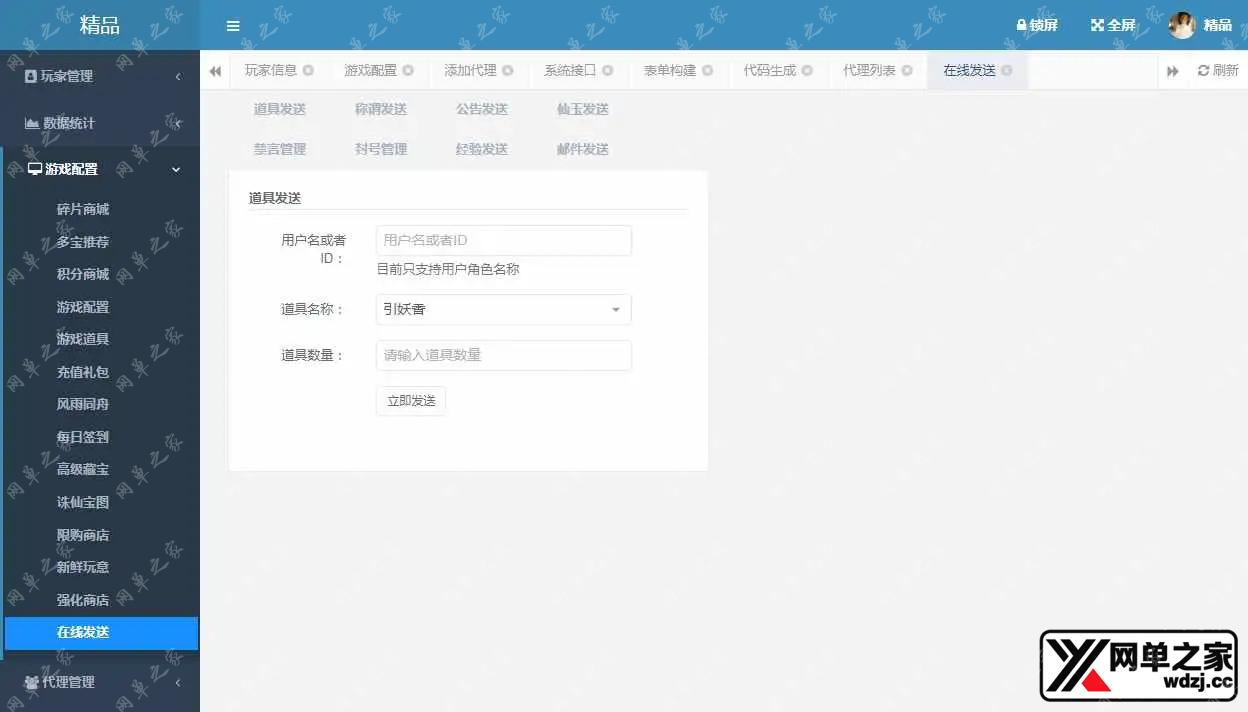This screenshot has height=712, width=1248.
Task: Switch to the 表单构建 tab
Action: 668,70
